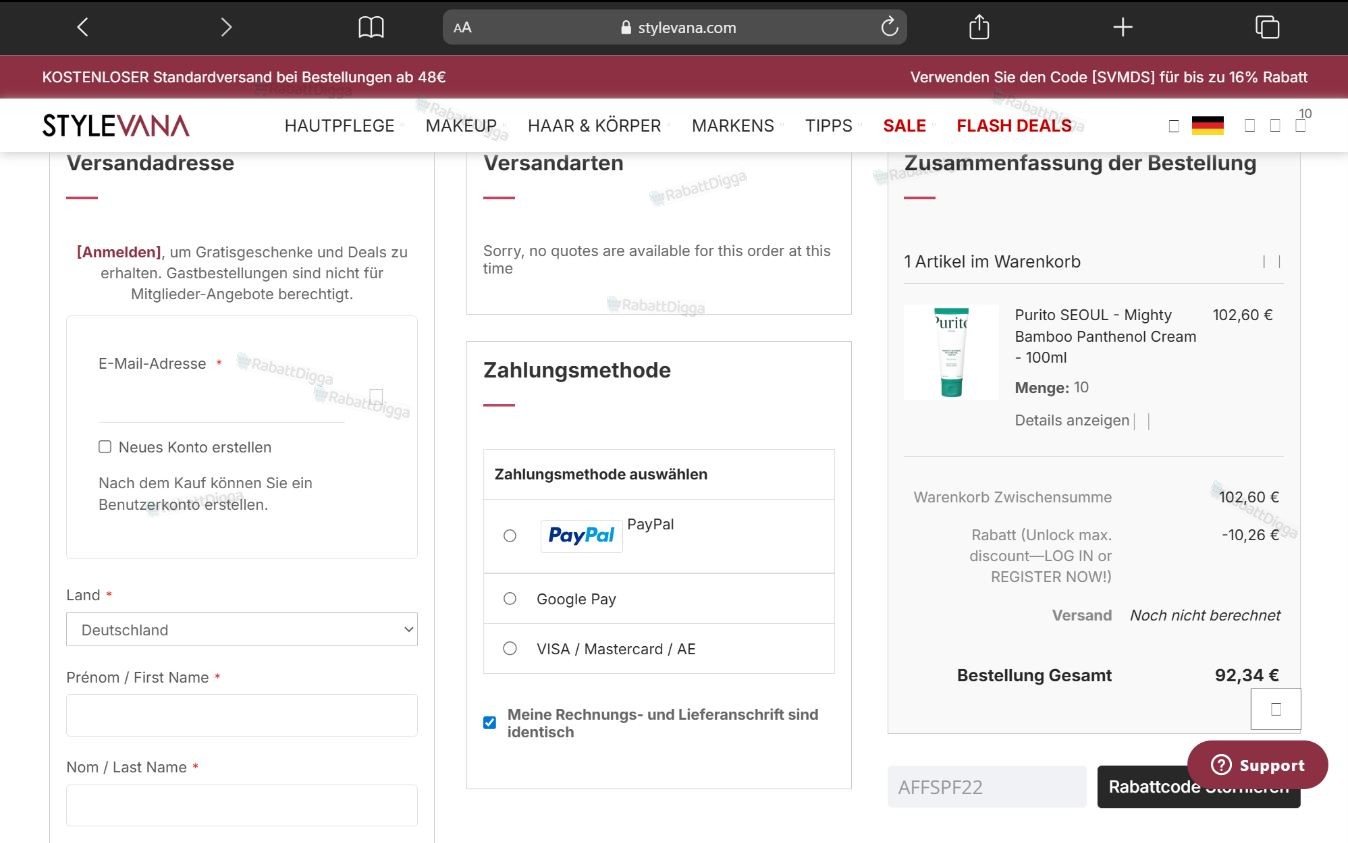
Task: Show all open tabs overview
Action: [x=1267, y=27]
